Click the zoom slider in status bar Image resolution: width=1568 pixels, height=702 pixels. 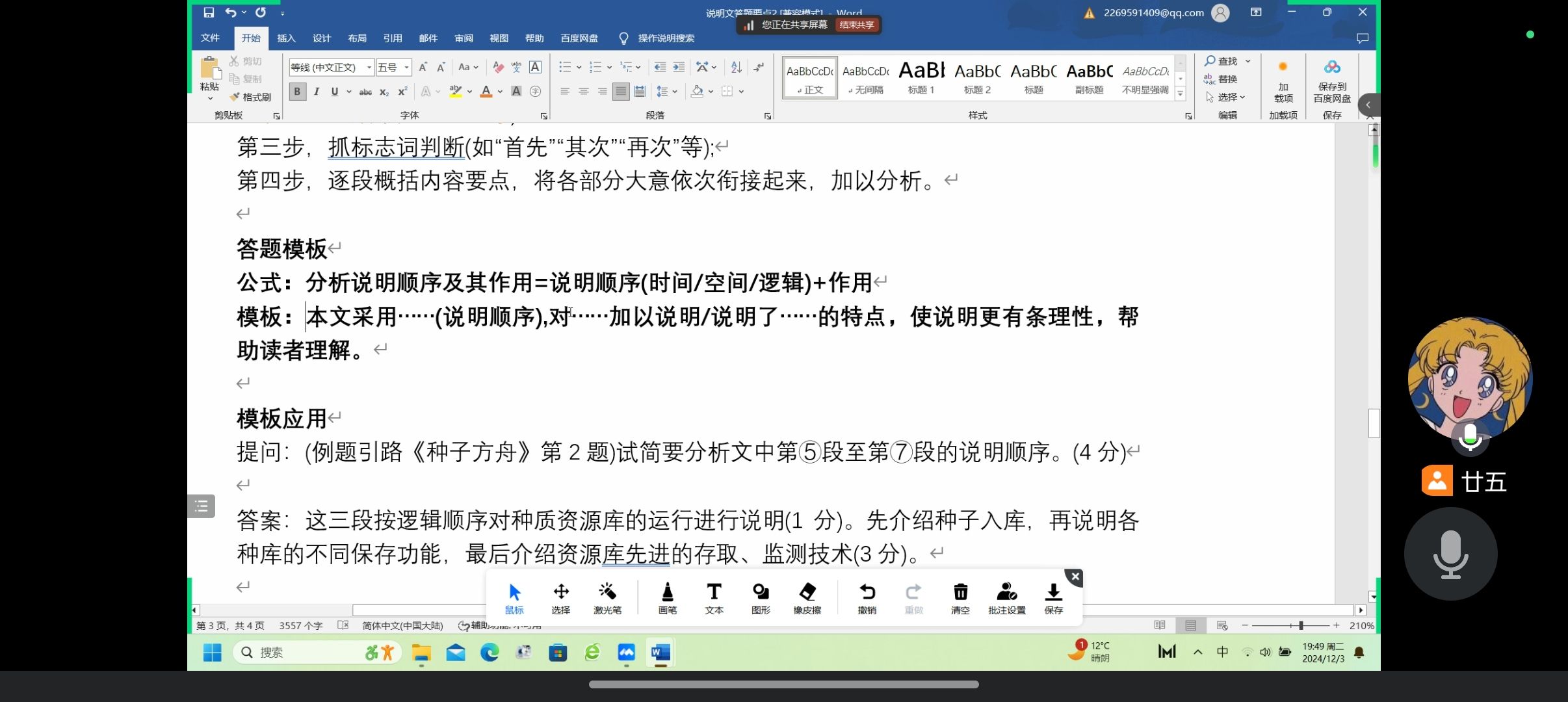point(1300,625)
